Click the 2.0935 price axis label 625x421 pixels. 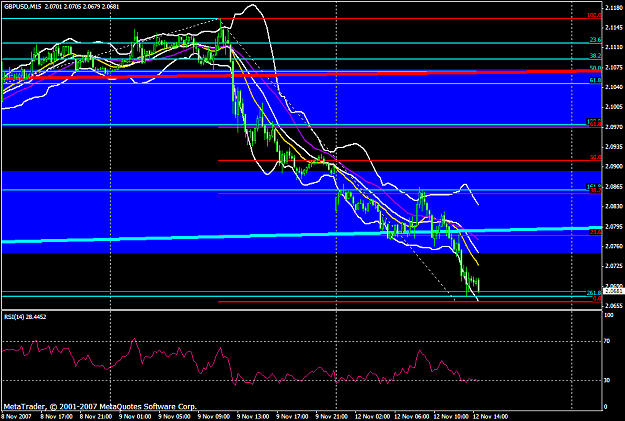pos(612,146)
